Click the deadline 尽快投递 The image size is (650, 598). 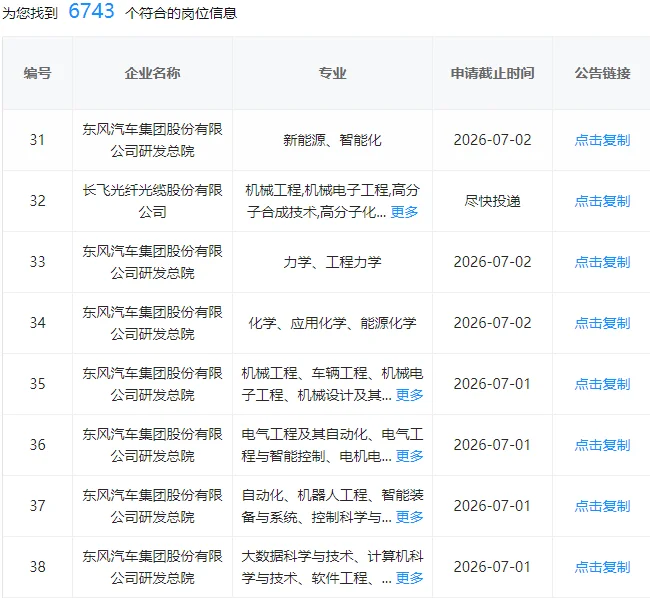tap(492, 201)
